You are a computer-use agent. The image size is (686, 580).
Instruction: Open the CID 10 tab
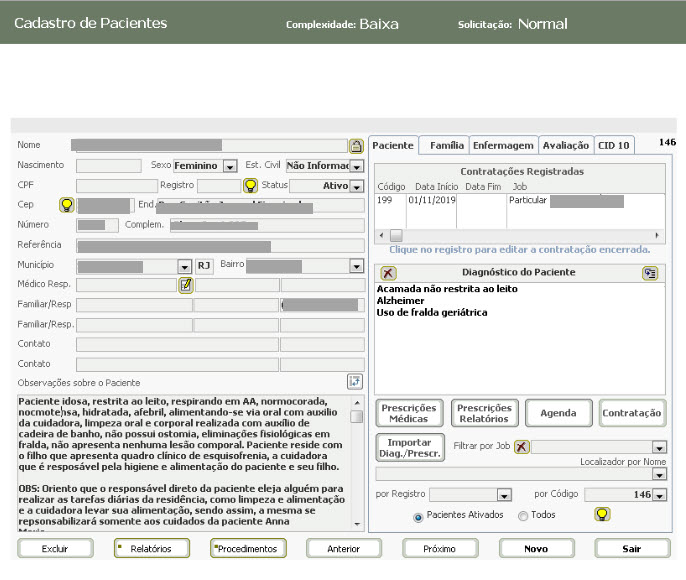click(x=614, y=146)
